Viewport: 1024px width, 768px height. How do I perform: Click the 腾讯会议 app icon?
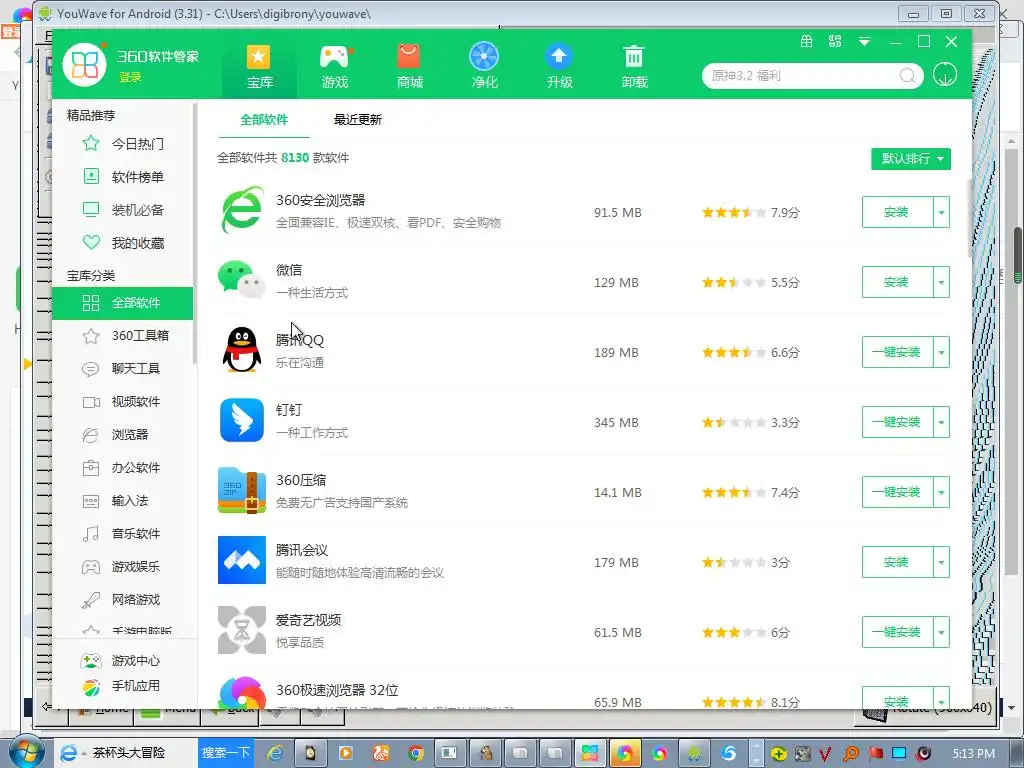242,560
